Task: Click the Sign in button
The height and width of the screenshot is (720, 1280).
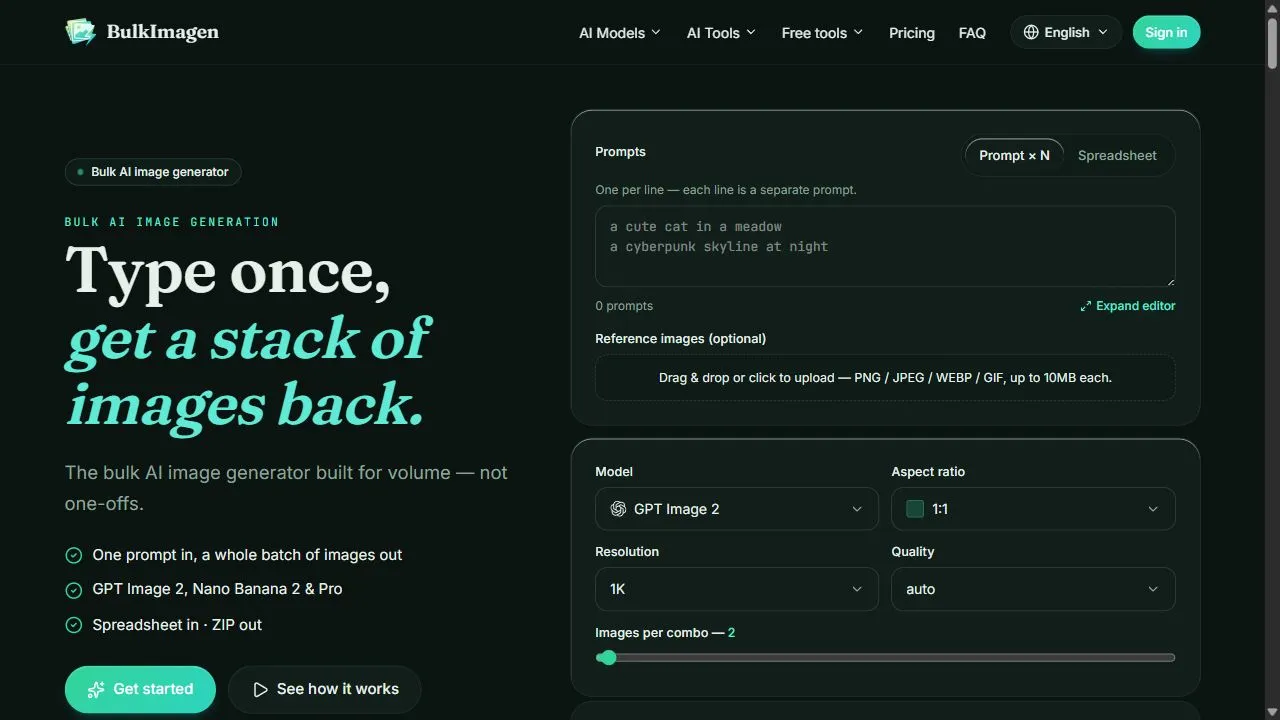Action: tap(1166, 33)
